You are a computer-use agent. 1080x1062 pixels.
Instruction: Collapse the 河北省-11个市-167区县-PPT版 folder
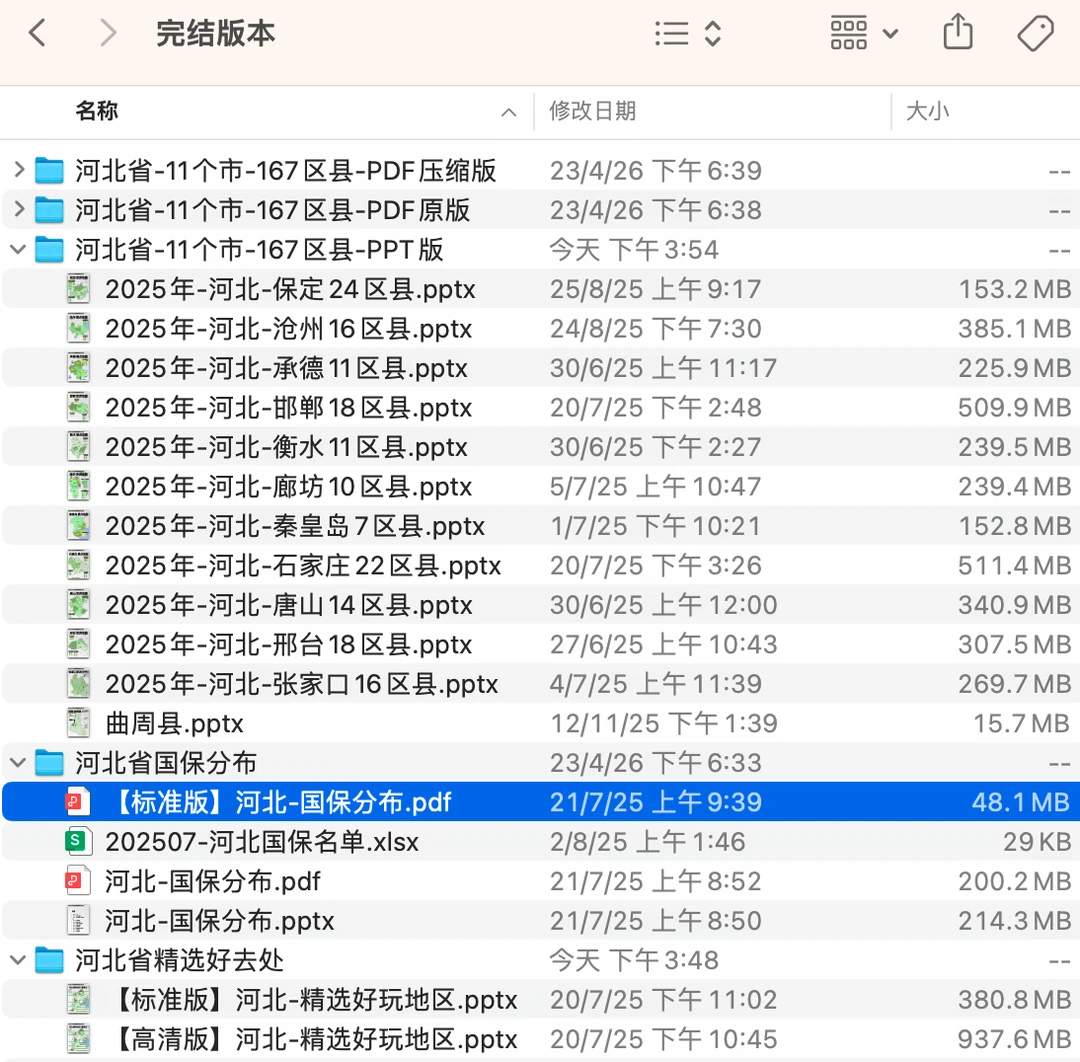point(19,249)
